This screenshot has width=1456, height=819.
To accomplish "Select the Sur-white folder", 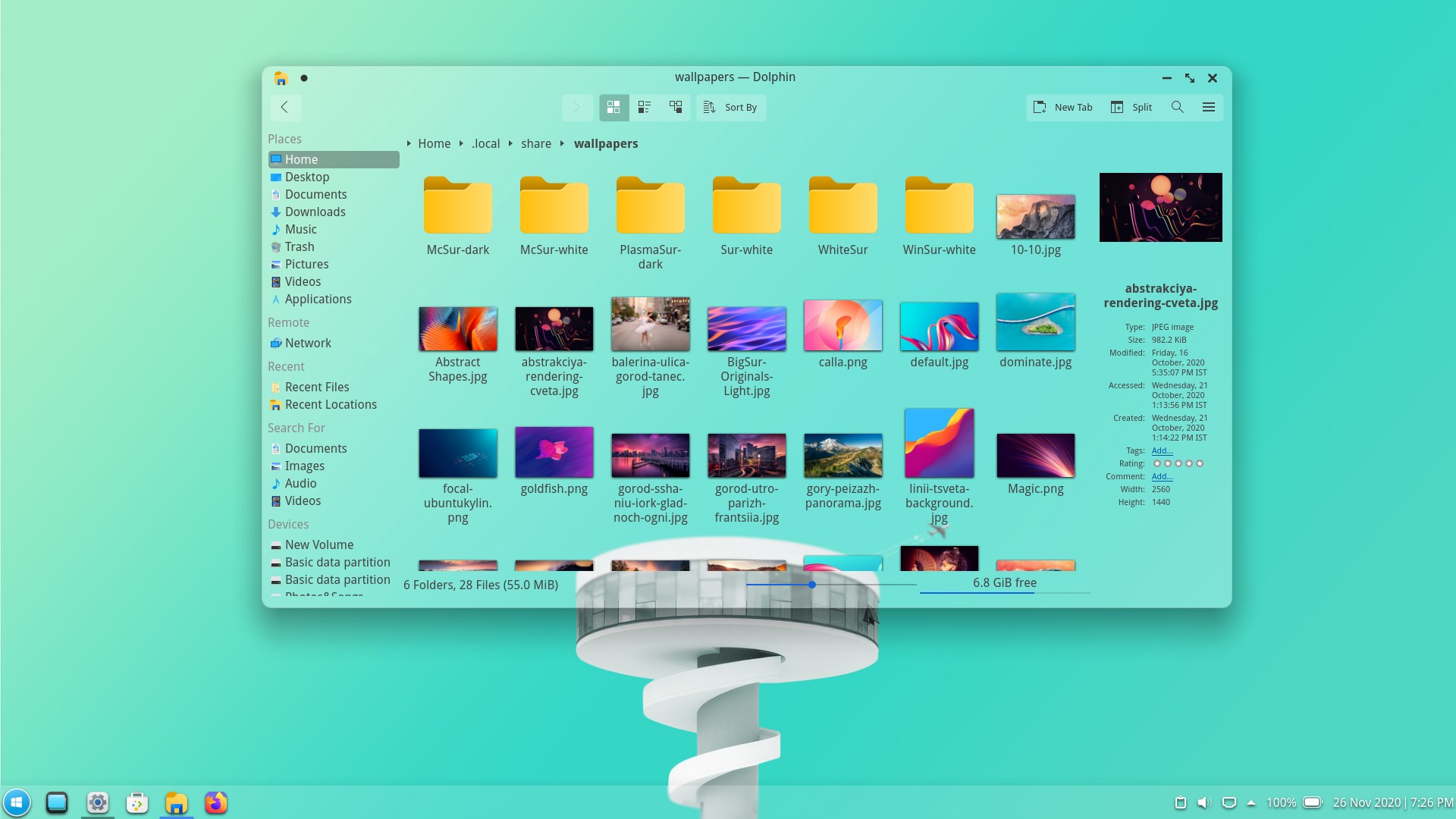I will 747,205.
